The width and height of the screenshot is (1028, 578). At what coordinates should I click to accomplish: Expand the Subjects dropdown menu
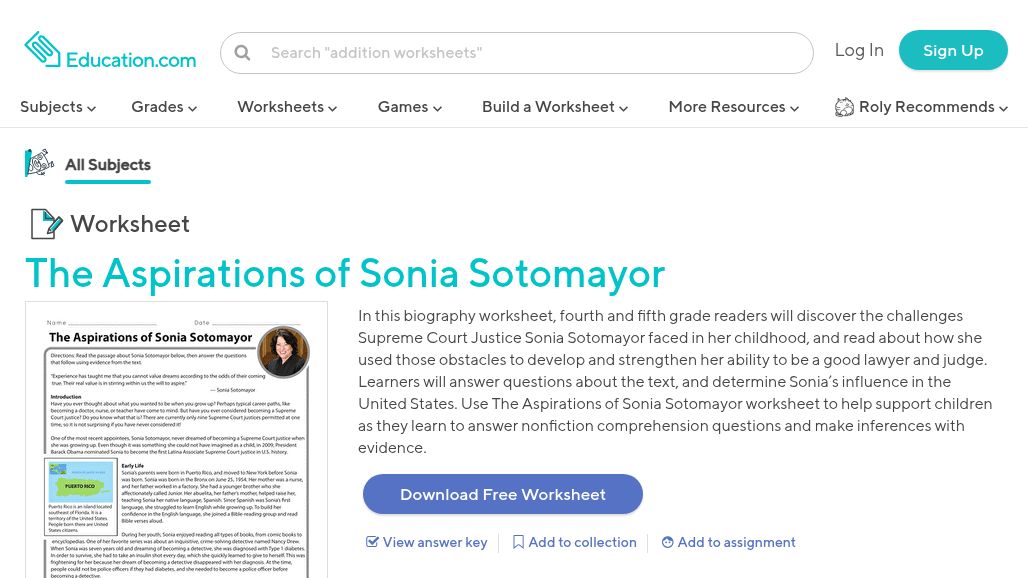point(58,107)
